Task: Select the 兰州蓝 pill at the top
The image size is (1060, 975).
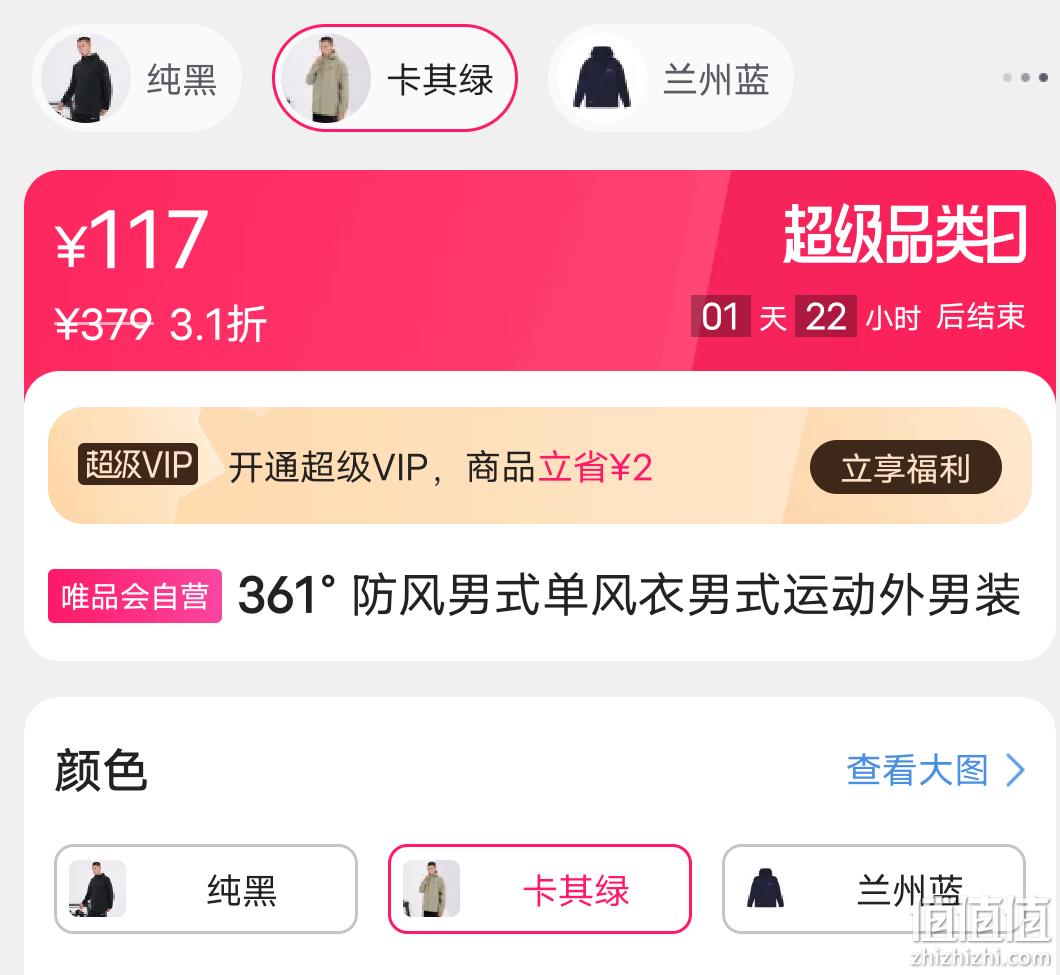Action: pyautogui.click(x=671, y=78)
